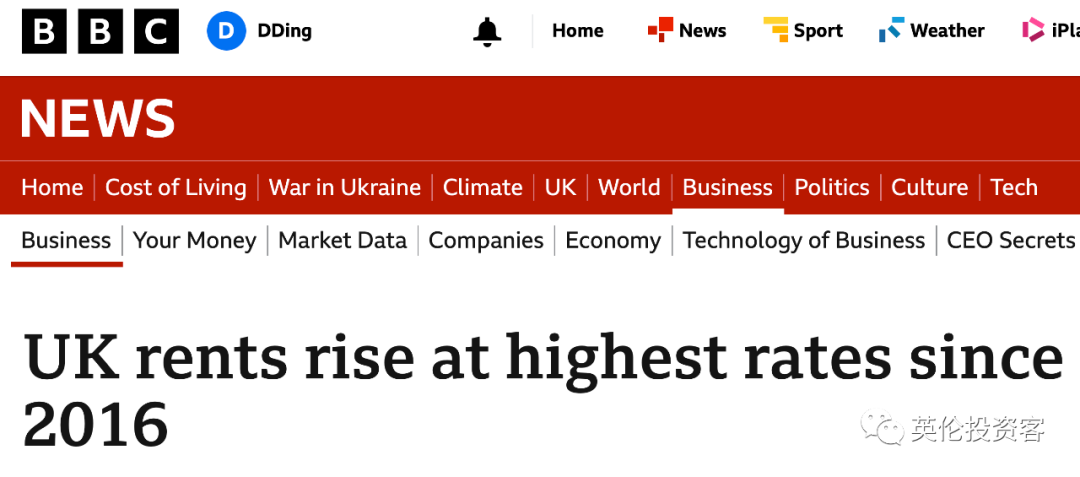1080x477 pixels.
Task: Switch to the Technology of Business sub-tab
Action: click(804, 240)
